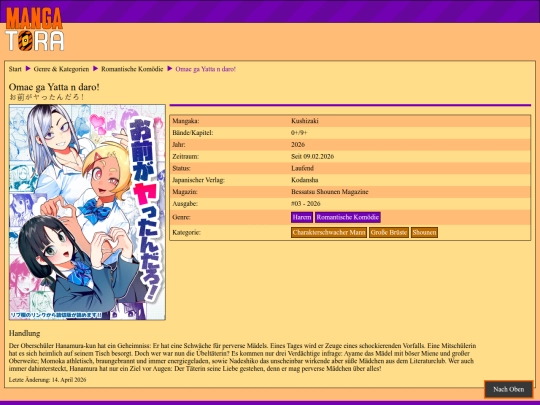
Task: Click the Bessatsu Shounen Magazine value
Action: (330, 192)
